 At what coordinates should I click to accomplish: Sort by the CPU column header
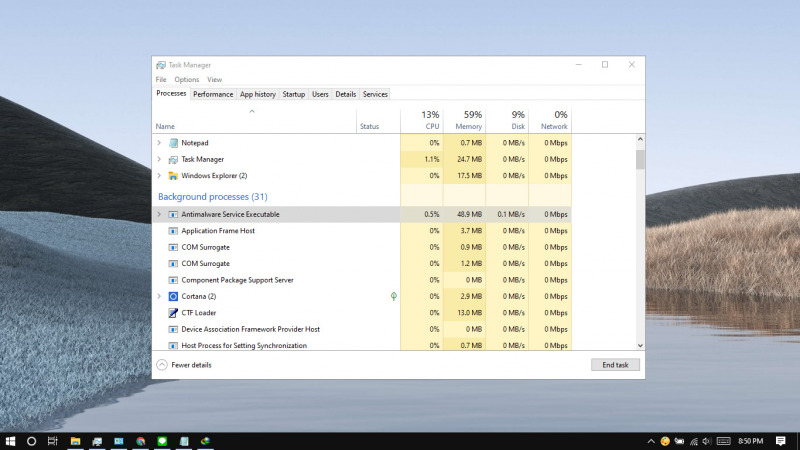click(x=422, y=120)
